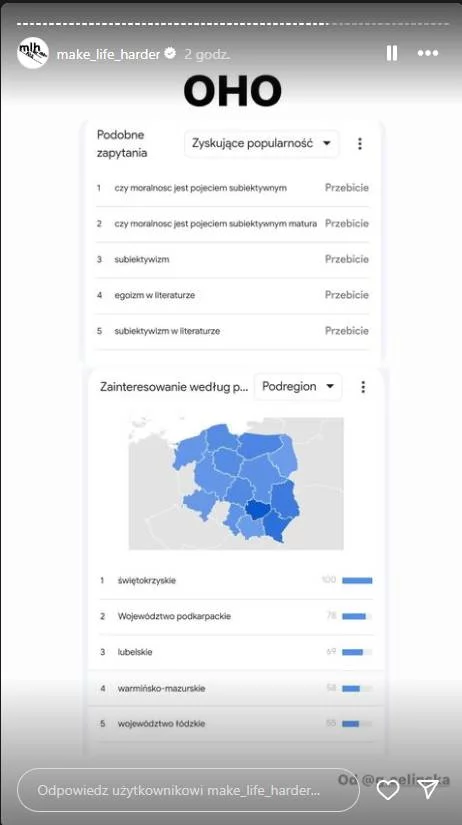462x825 pixels.
Task: Open the make_life_harder profile avatar
Action: click(x=33, y=53)
